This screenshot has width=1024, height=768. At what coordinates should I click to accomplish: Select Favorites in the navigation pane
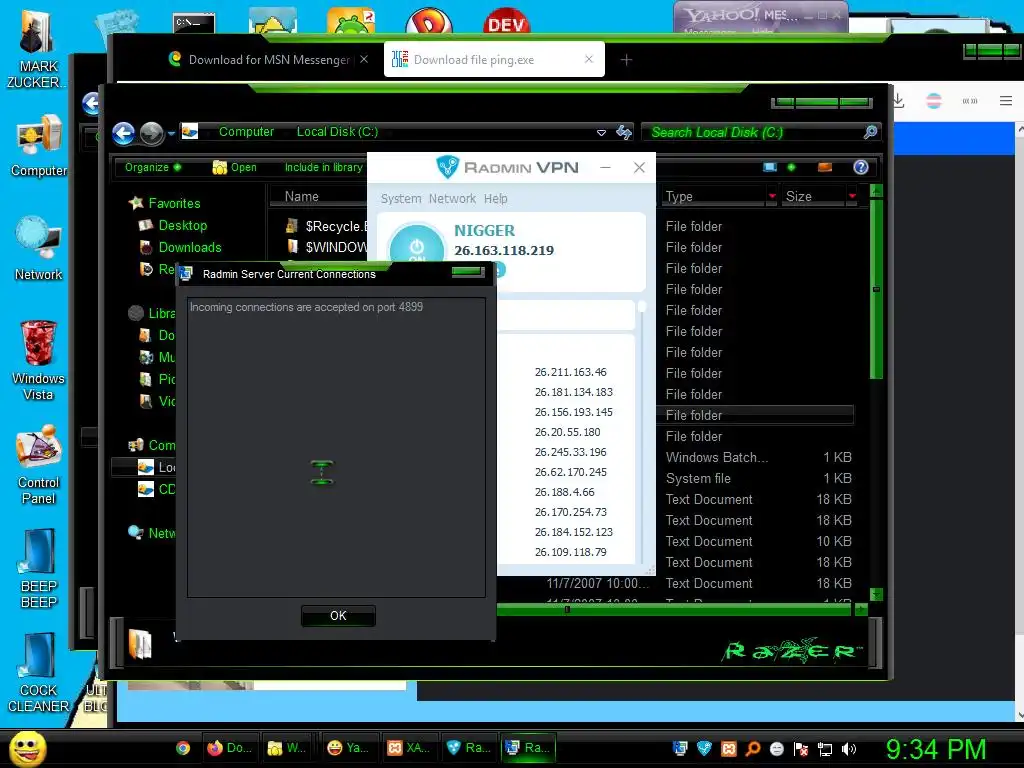165,203
